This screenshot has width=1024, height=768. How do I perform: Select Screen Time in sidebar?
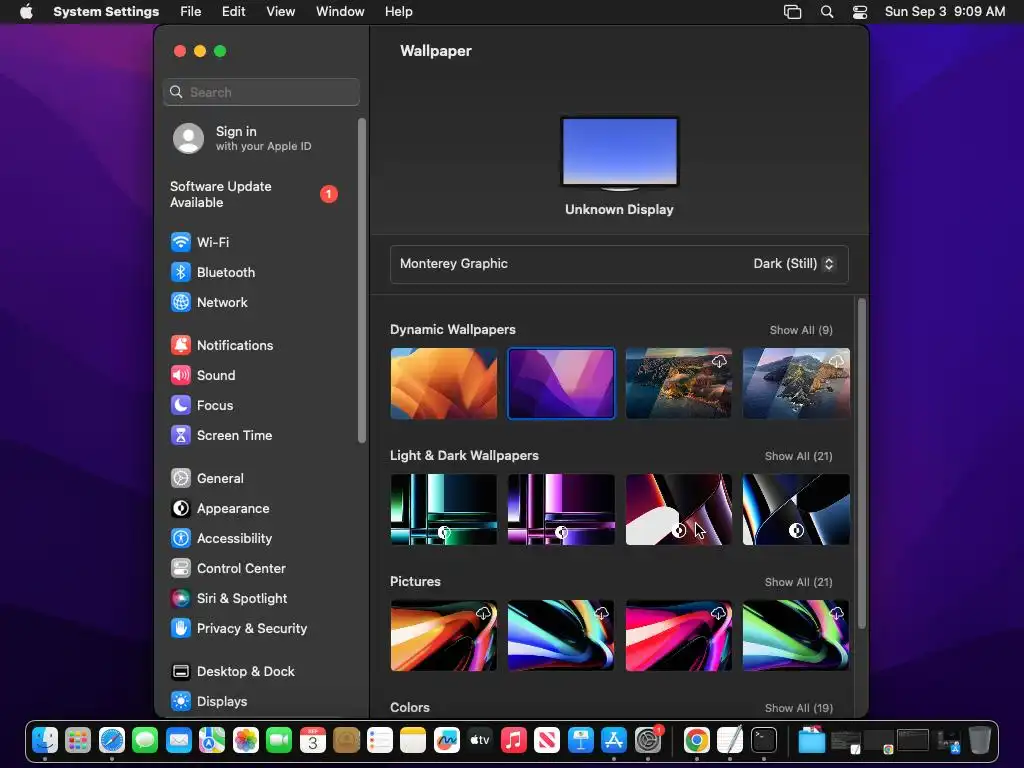point(221,436)
